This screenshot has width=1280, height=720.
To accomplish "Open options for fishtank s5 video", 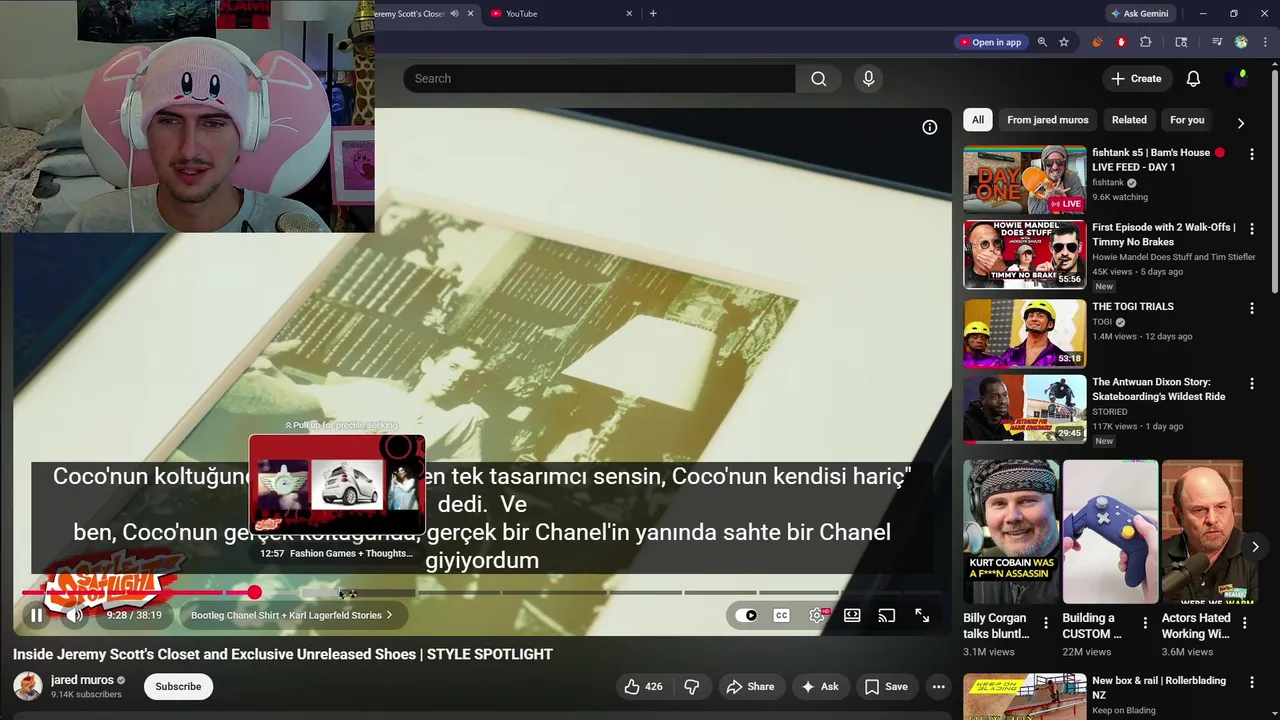I will (1251, 154).
